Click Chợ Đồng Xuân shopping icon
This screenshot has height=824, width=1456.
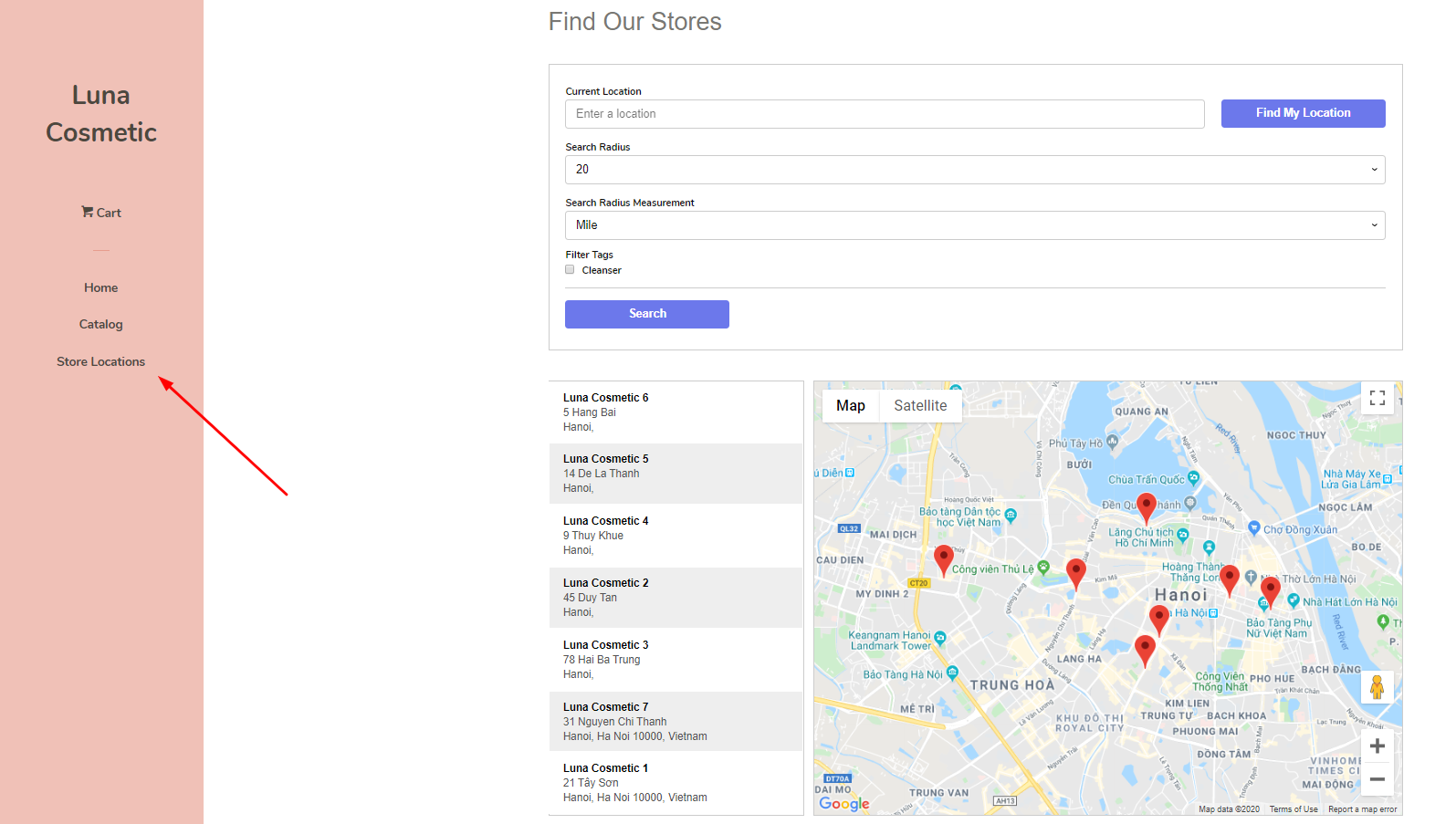[x=1254, y=527]
